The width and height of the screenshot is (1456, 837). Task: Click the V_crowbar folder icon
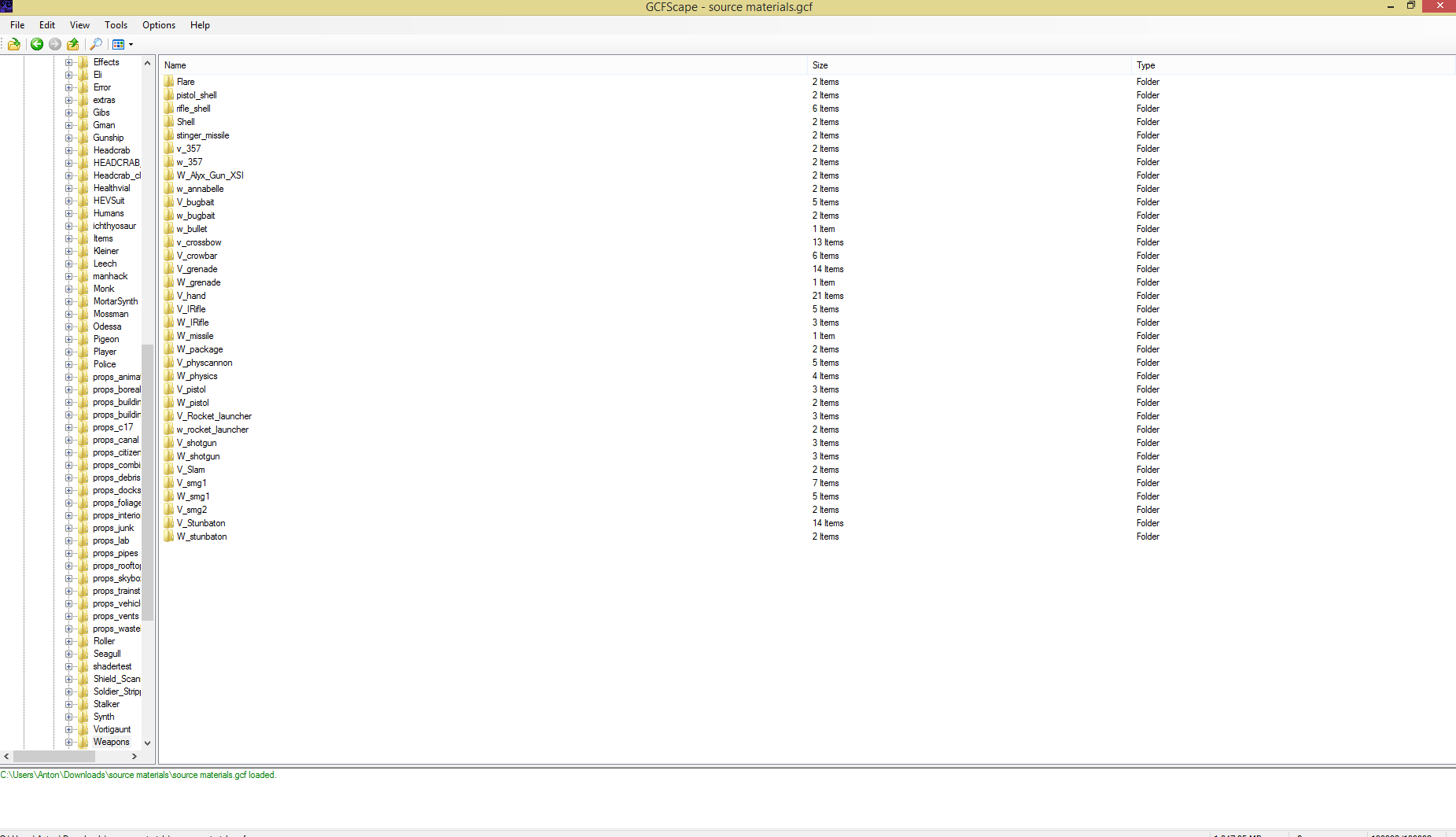click(x=169, y=256)
